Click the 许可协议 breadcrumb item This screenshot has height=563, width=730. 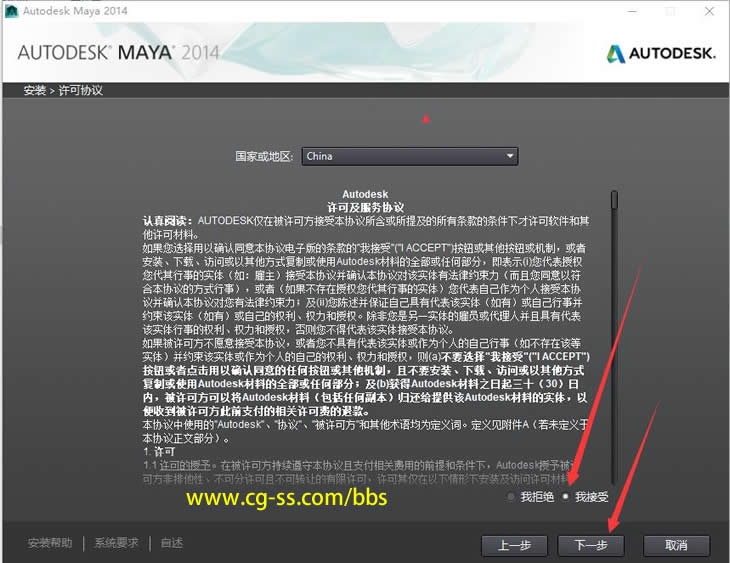80,91
